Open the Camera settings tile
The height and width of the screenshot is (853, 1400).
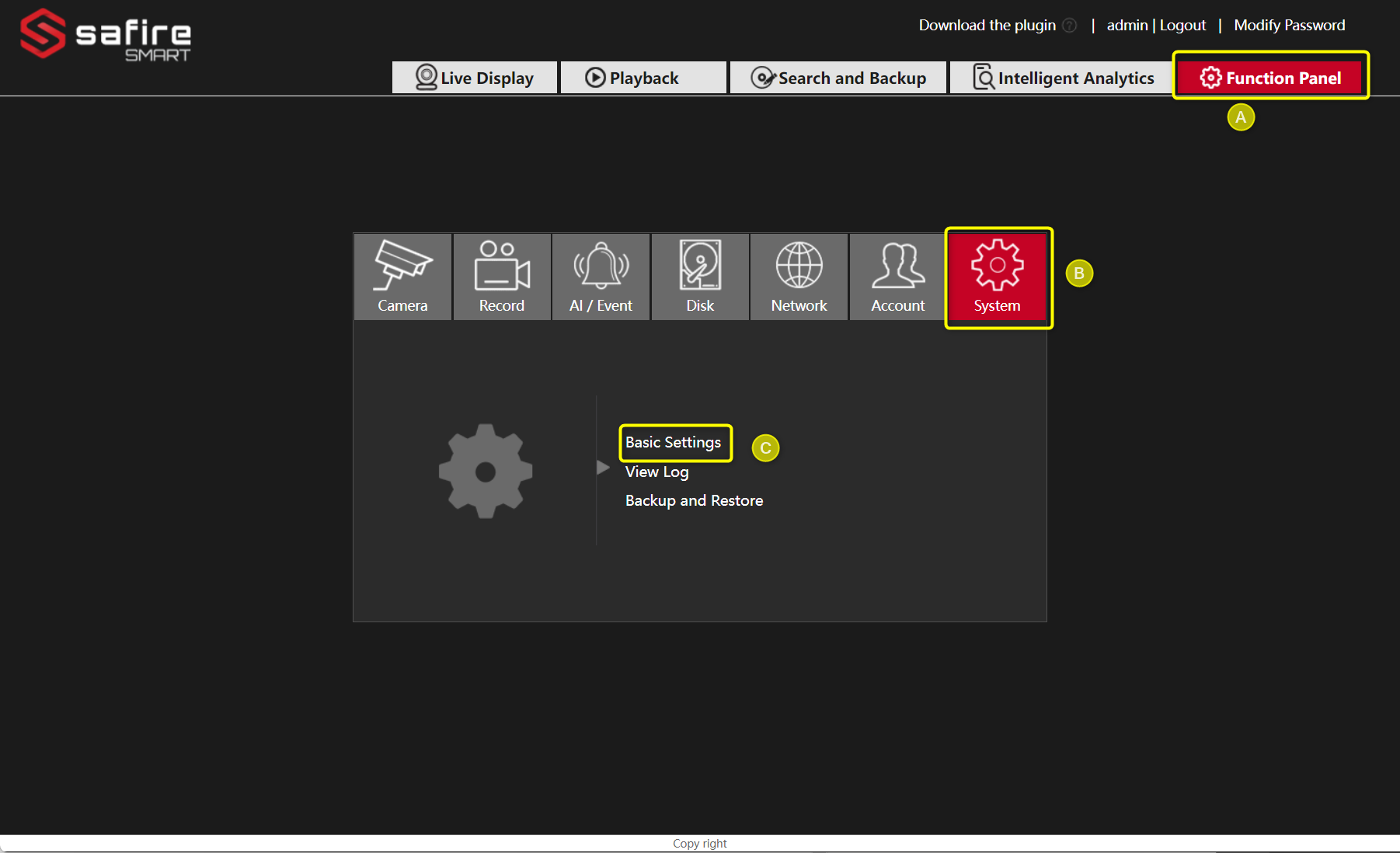tap(402, 277)
